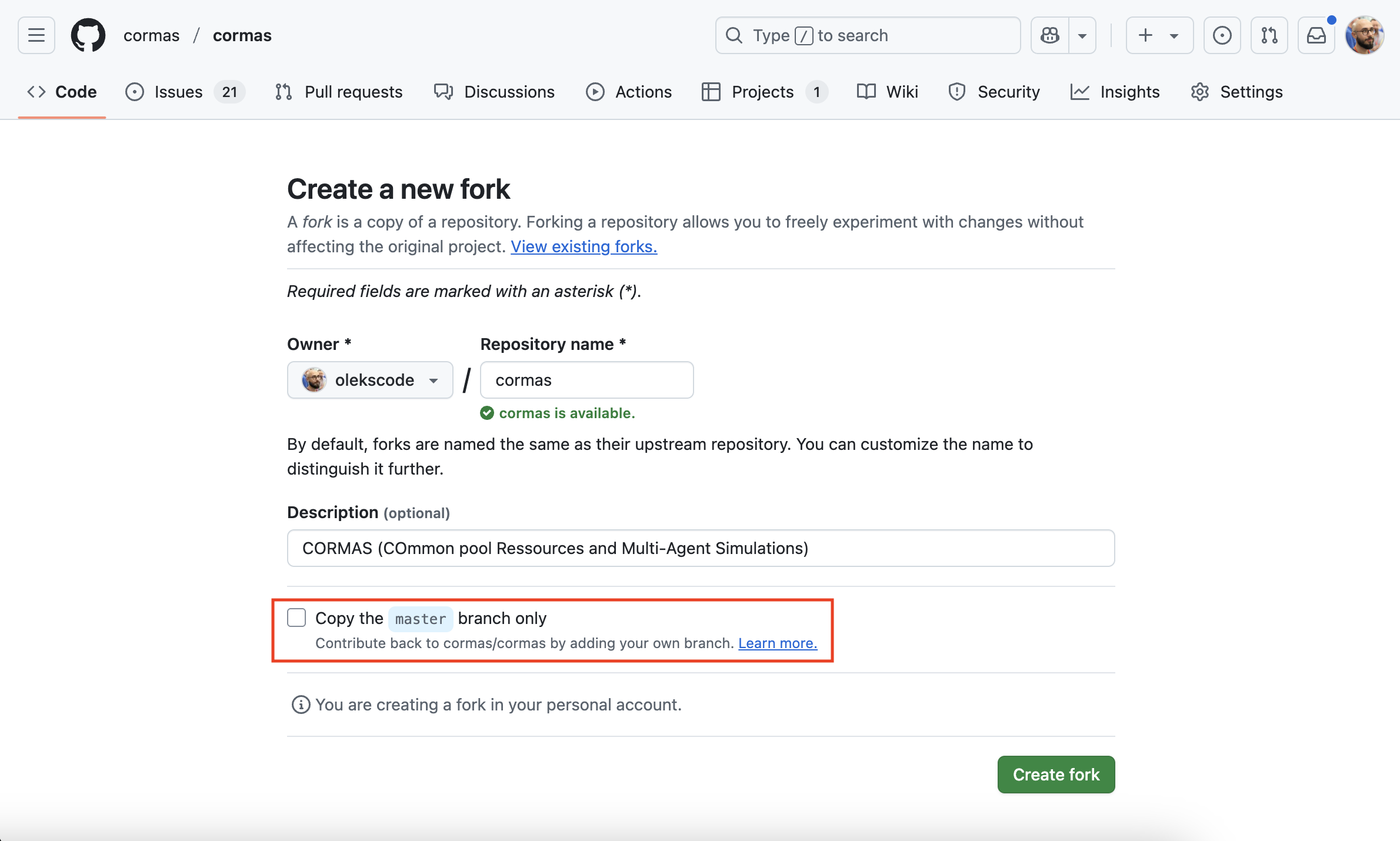Open the user profile avatar menu
This screenshot has width=1400, height=841.
pyautogui.click(x=1364, y=35)
